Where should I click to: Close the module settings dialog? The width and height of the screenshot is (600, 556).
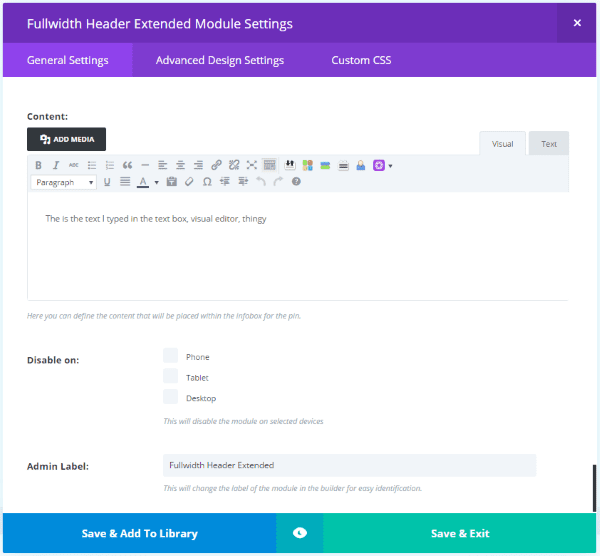click(x=577, y=23)
